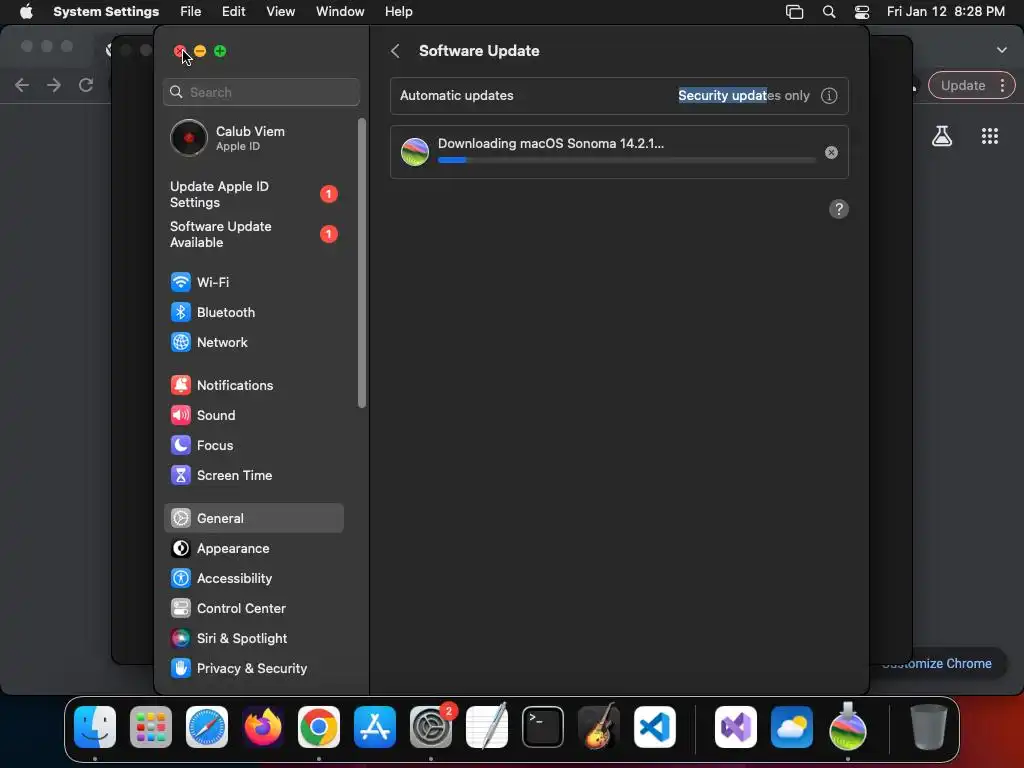Open the Edit menu
Viewport: 1024px width, 768px height.
[x=234, y=12]
